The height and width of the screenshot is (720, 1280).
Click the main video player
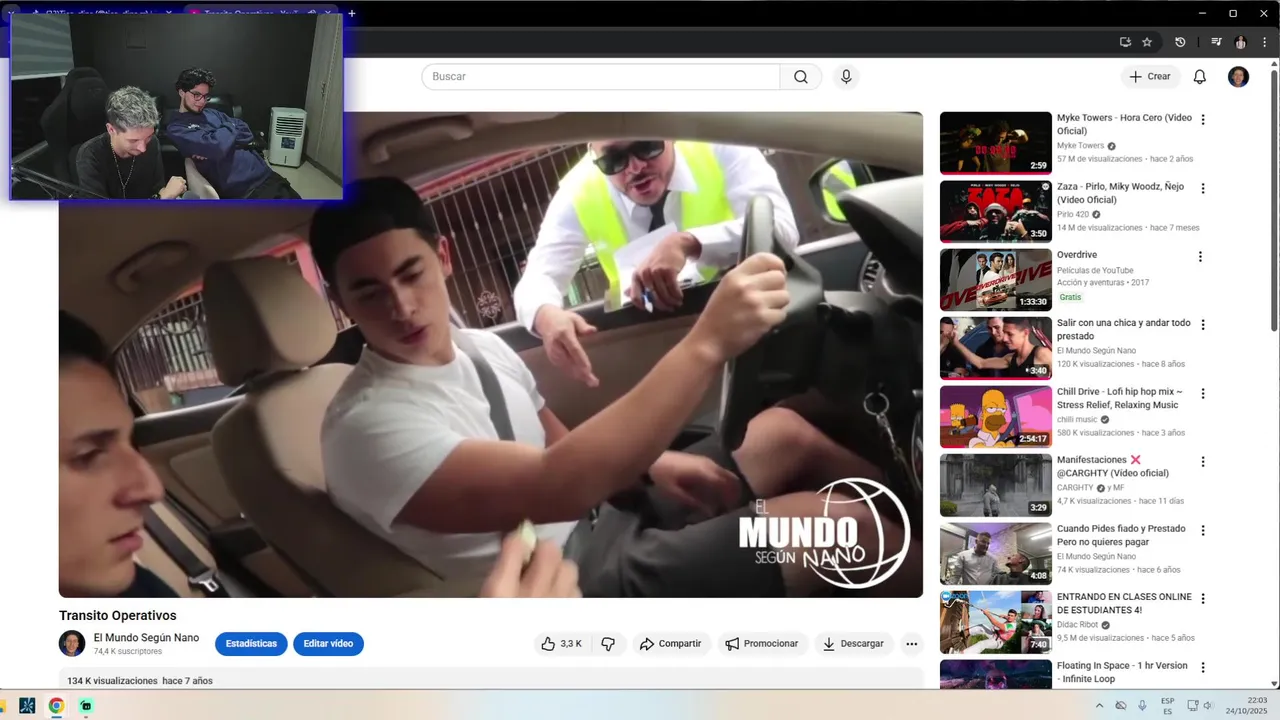(491, 355)
